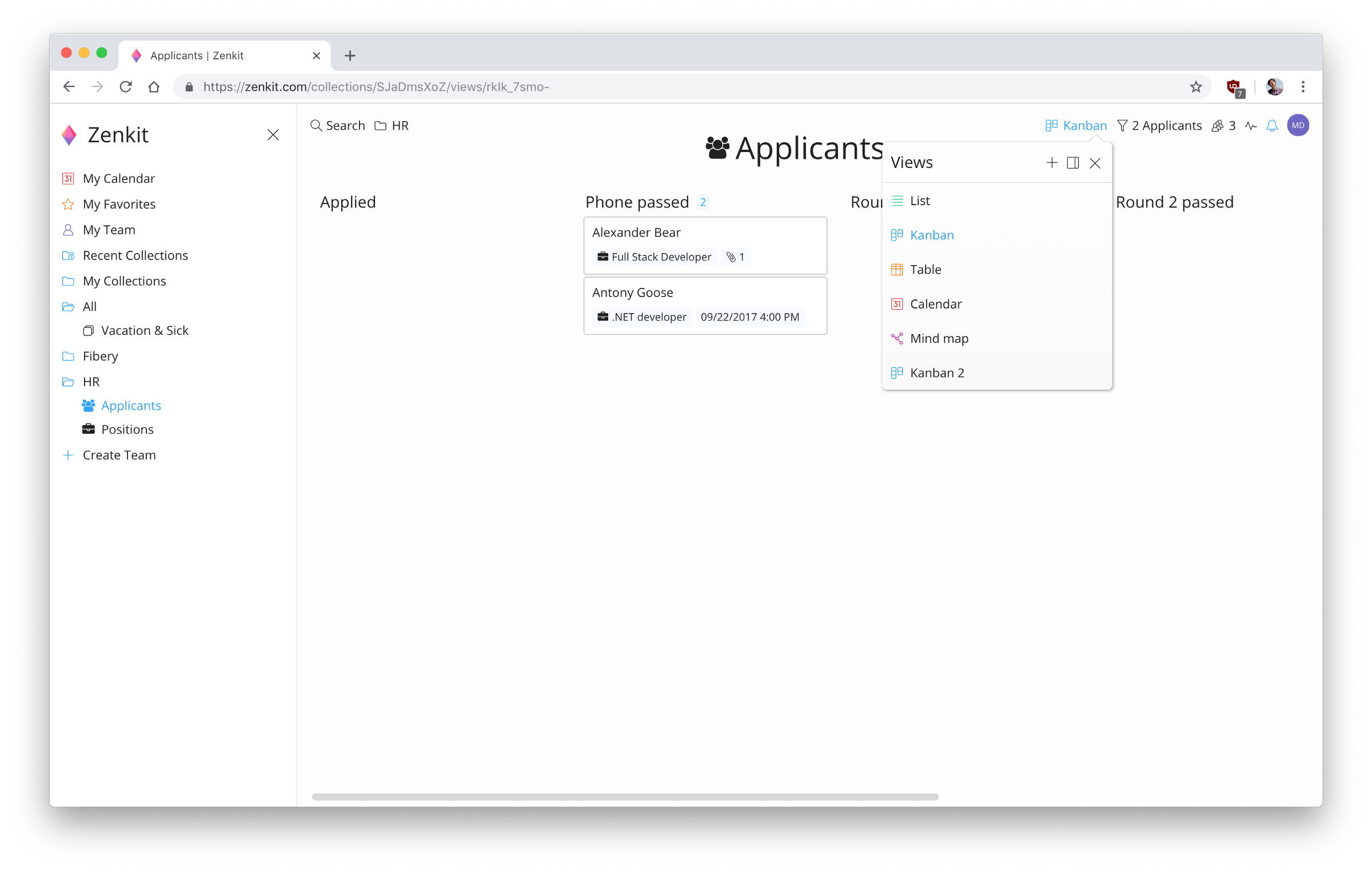Click the plus icon in Views panel
This screenshot has height=872, width=1372.
coord(1051,163)
